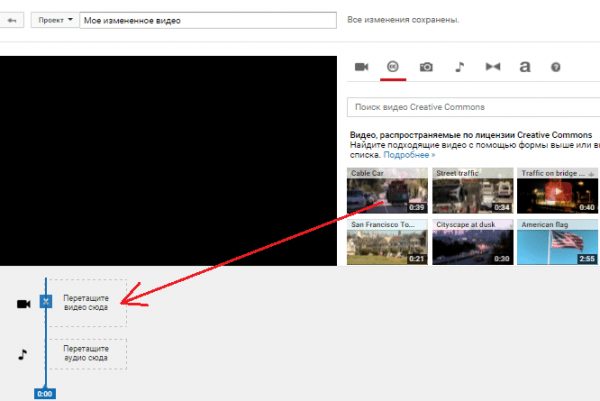Click the Поиск видео Creative Commons search box
This screenshot has width=600, height=401.
tap(473, 107)
